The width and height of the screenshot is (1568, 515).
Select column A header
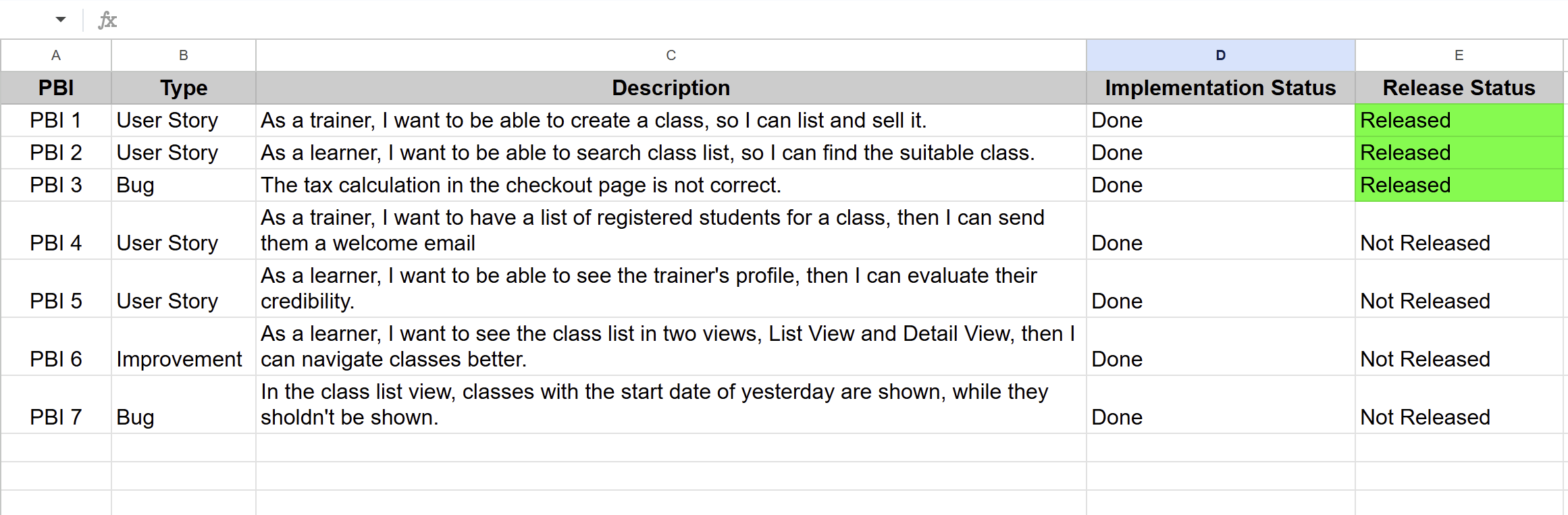(x=56, y=55)
